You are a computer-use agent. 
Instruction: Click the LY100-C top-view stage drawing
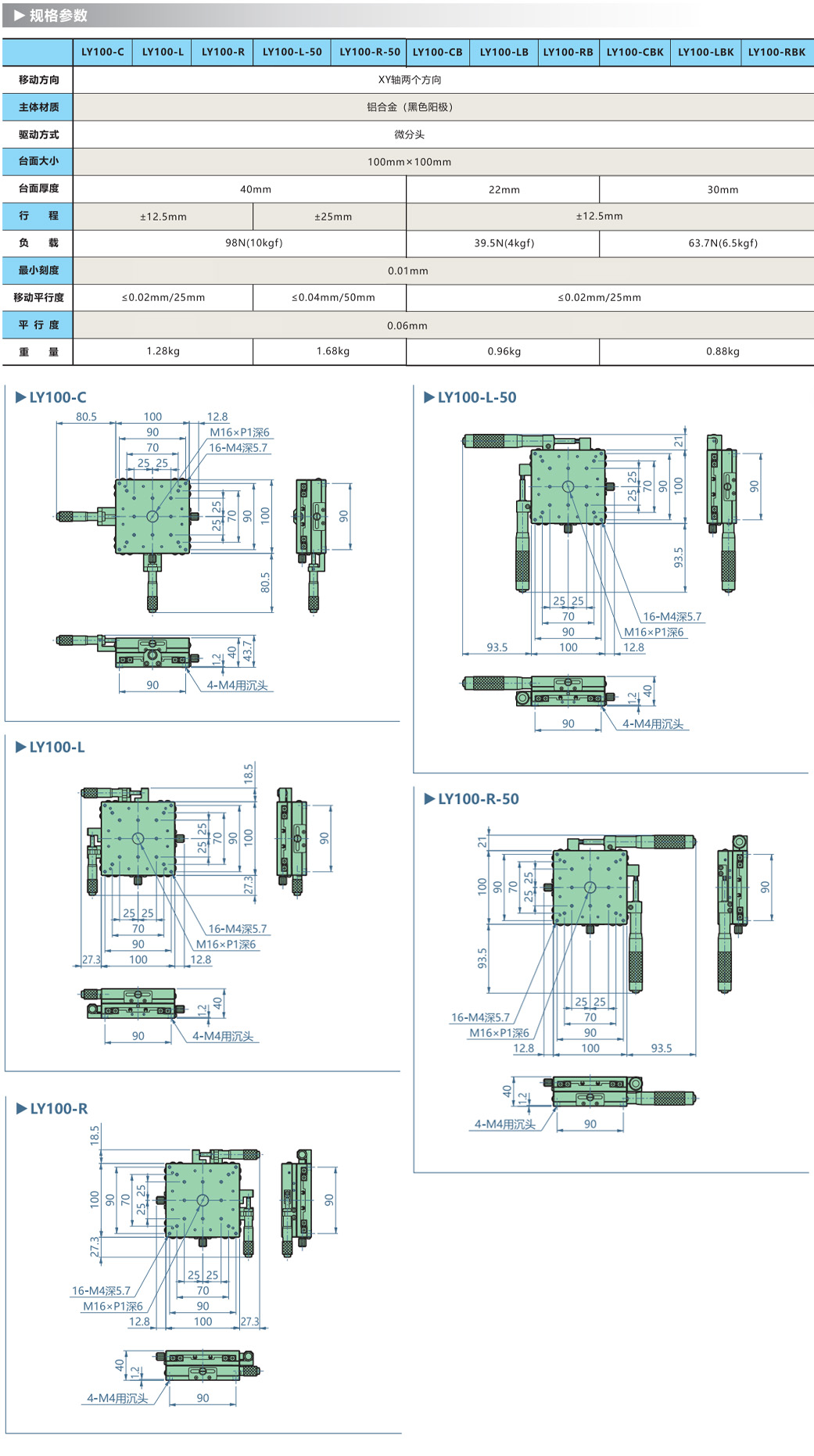152,516
